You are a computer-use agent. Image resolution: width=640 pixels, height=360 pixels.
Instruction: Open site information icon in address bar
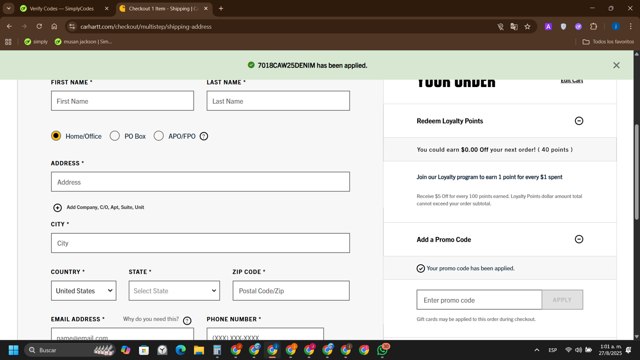tap(72, 27)
